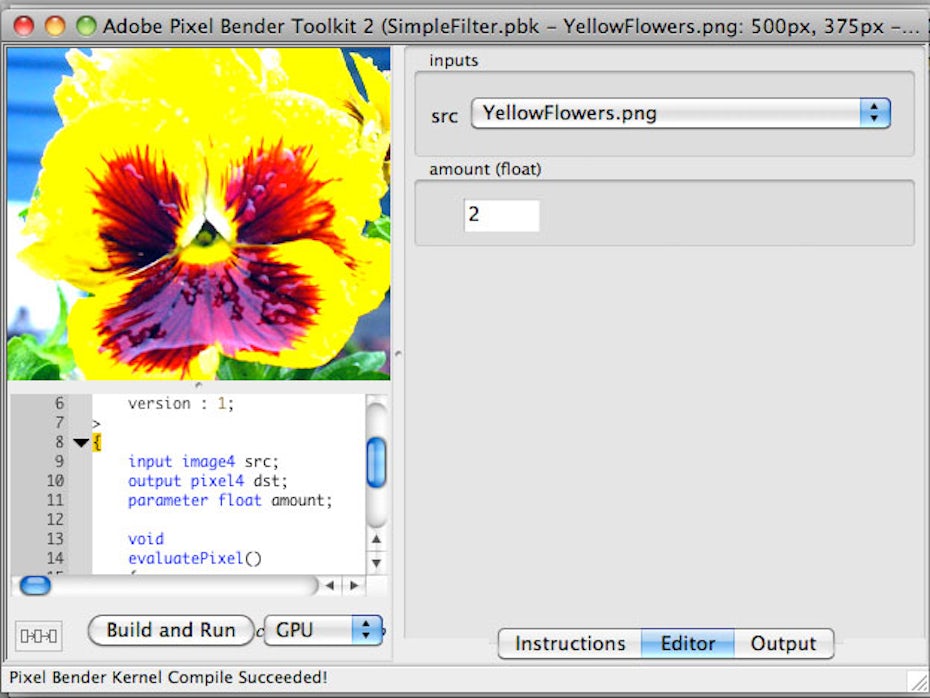Click the graph view icon beside Build and Run

pos(39,635)
